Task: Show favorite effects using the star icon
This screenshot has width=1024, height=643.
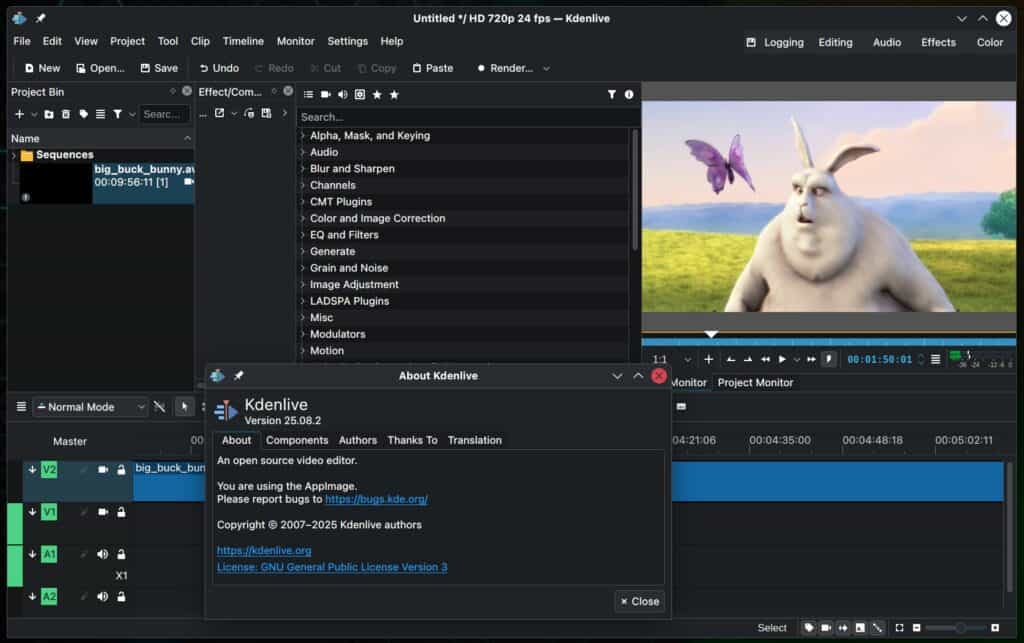Action: point(376,94)
